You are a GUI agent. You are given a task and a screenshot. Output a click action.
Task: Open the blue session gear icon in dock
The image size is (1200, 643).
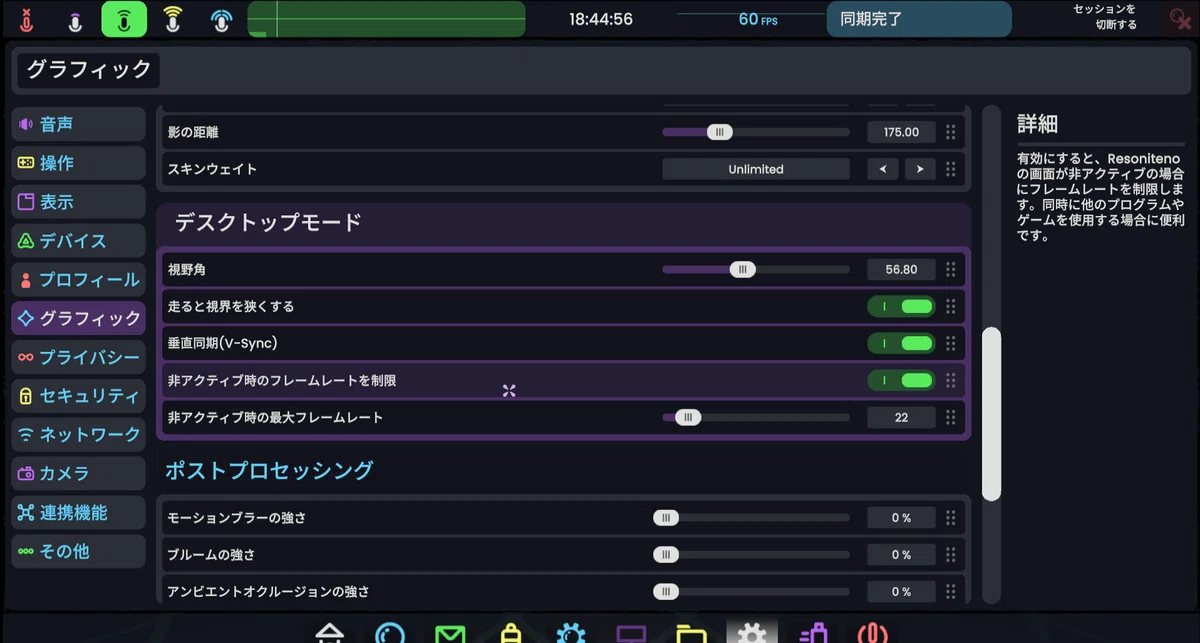point(571,634)
